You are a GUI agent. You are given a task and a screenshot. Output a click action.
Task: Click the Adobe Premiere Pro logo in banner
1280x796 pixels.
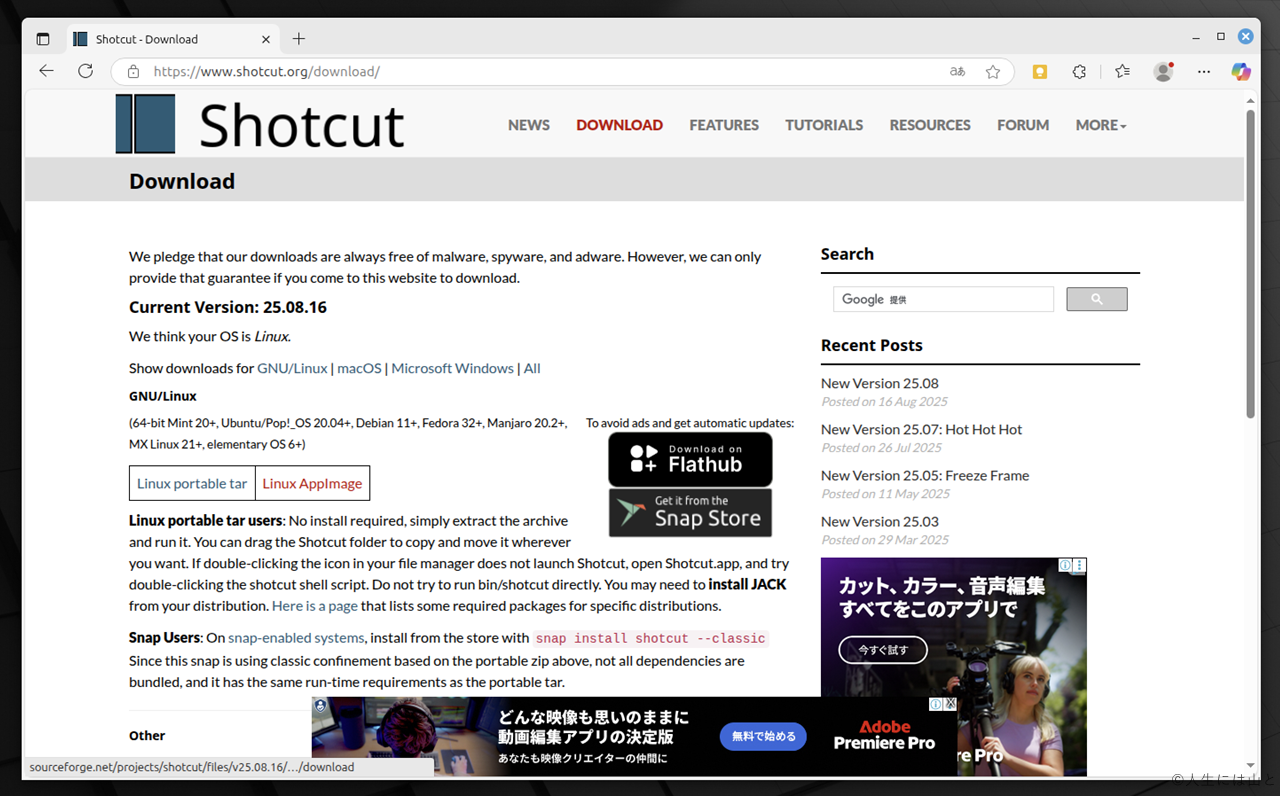(x=884, y=735)
